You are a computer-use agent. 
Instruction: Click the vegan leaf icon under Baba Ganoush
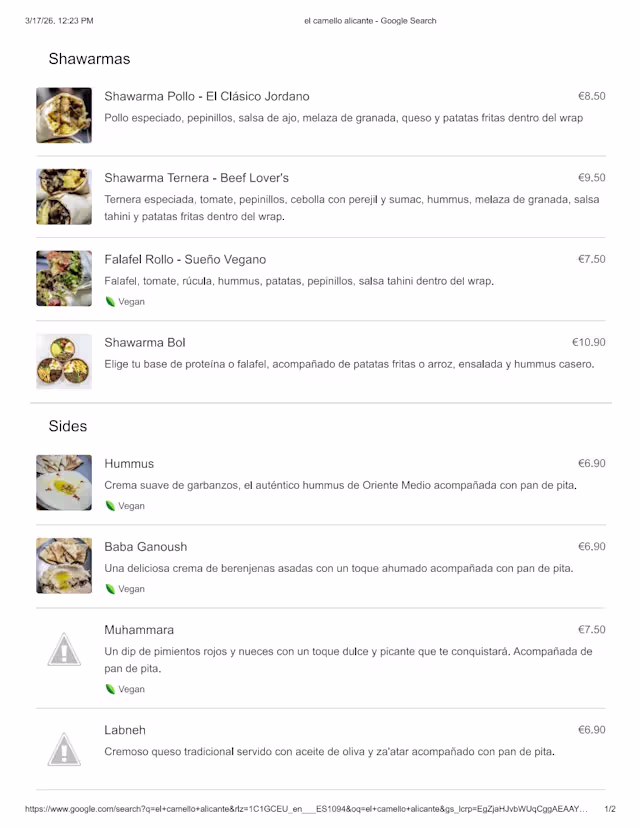[110, 589]
